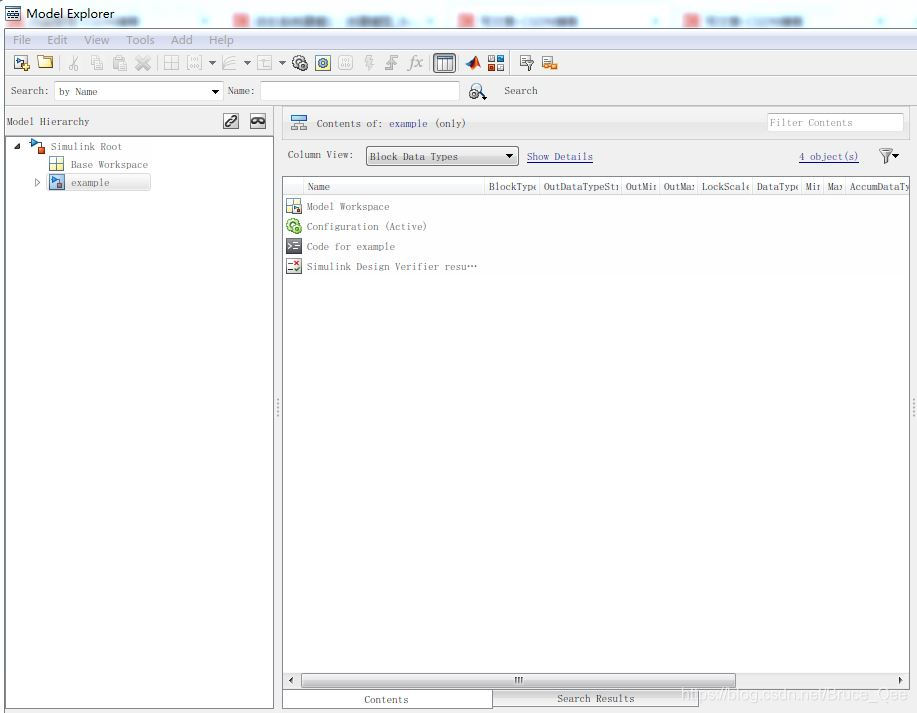Click the Paste clipboard icon

coord(119,63)
